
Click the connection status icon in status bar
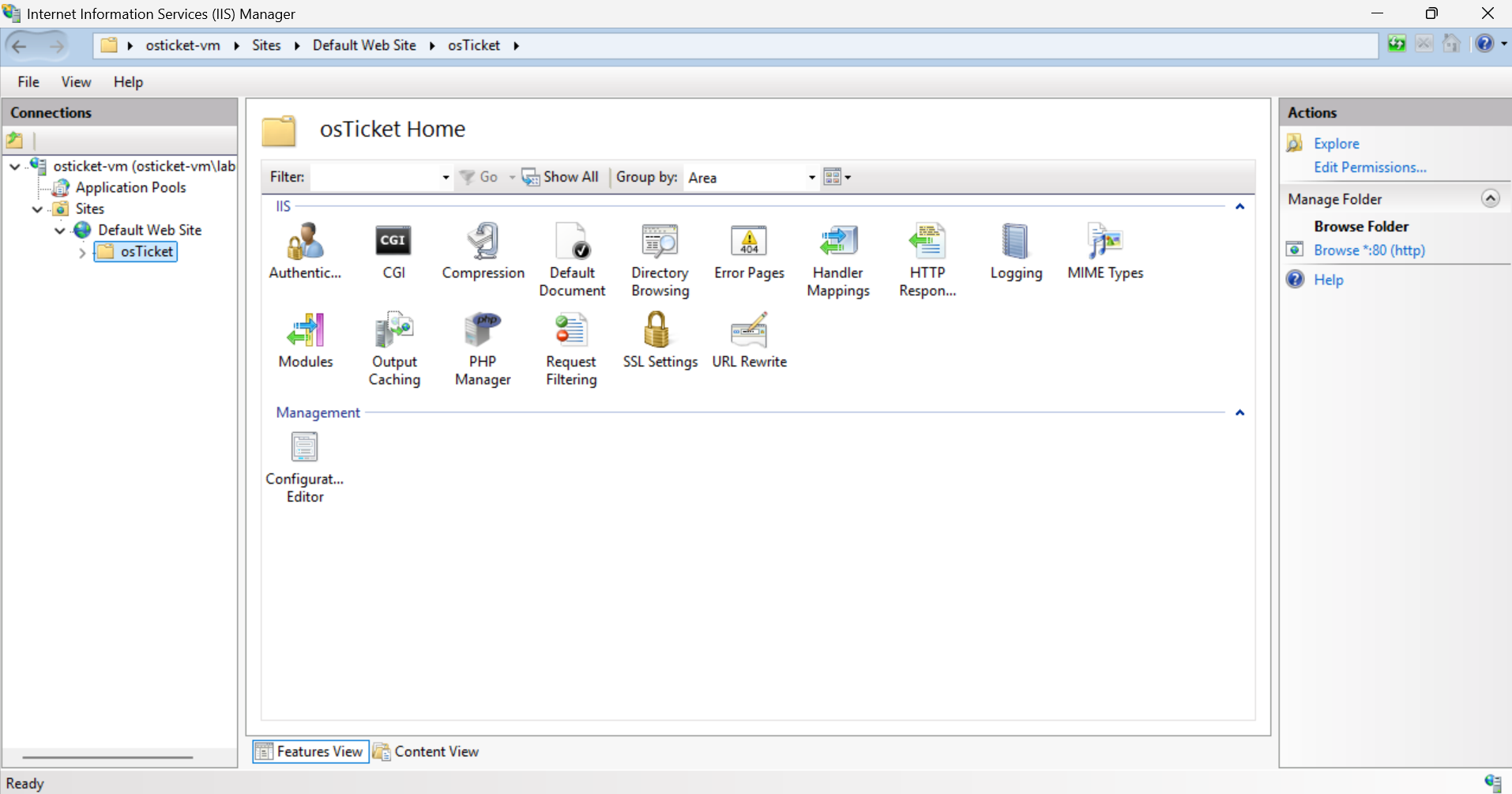[1492, 782]
